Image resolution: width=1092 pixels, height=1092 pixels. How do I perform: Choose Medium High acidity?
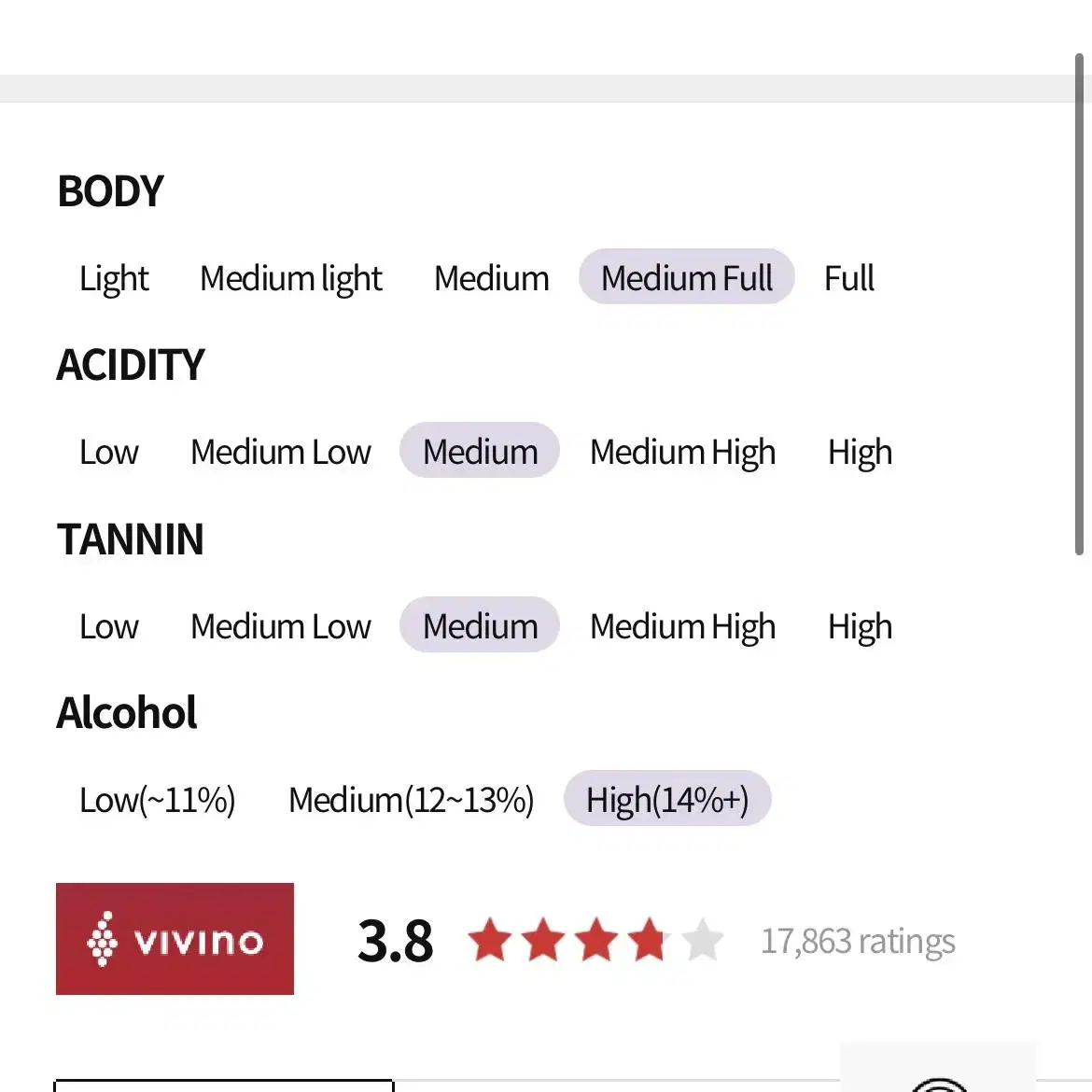682,452
